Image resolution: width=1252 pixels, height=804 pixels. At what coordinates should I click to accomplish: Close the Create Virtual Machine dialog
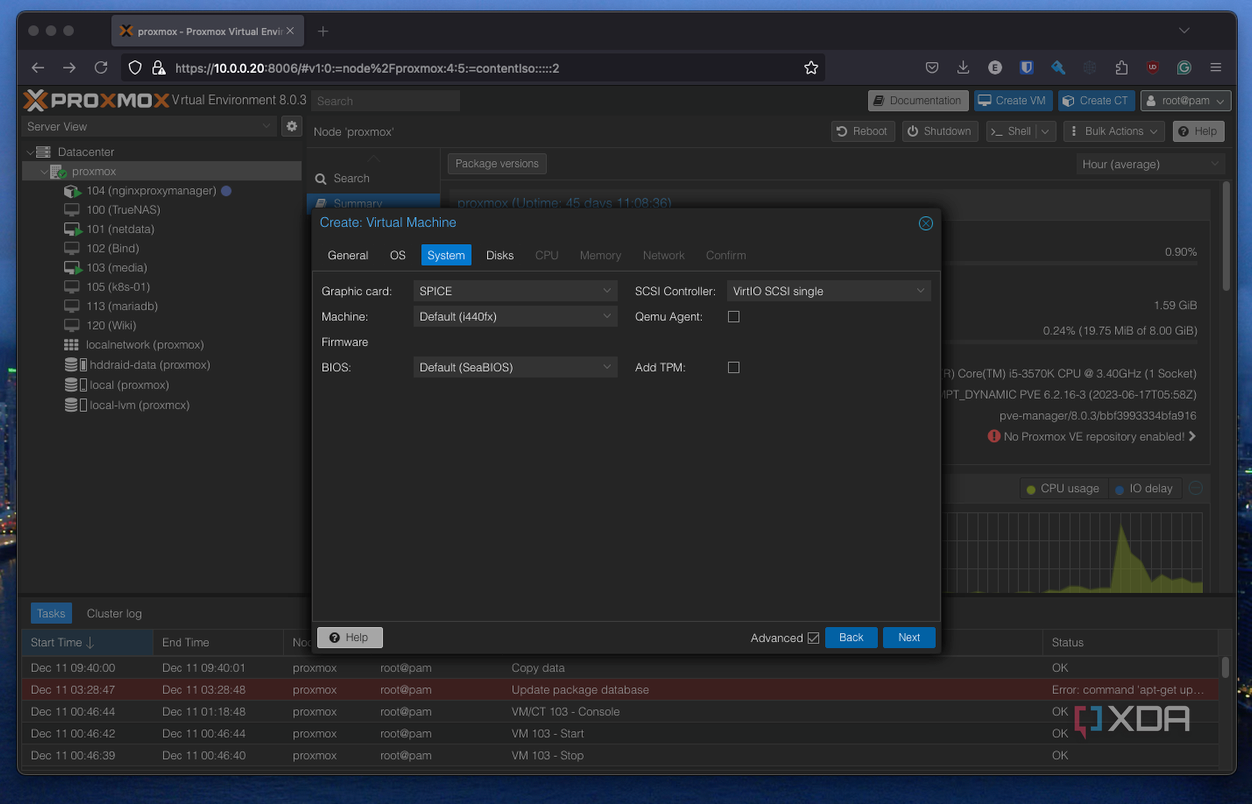click(x=926, y=223)
